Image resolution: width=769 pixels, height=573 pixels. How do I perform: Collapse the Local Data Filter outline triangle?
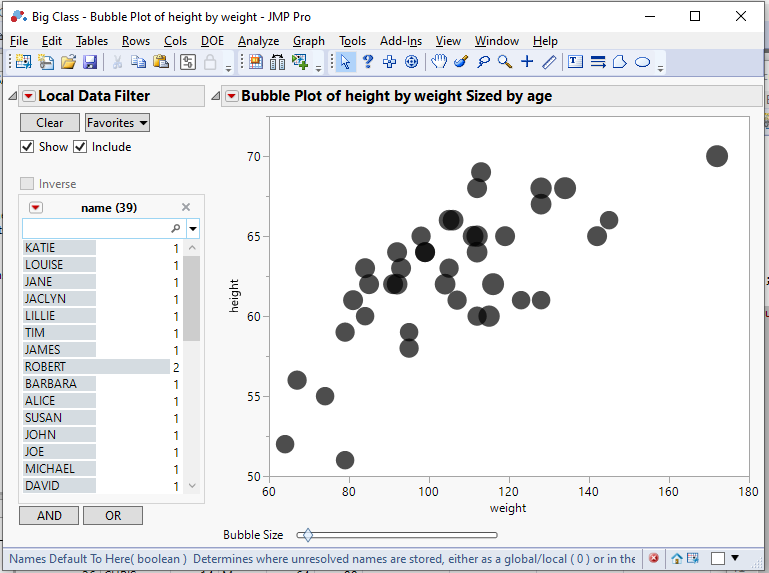pos(13,96)
